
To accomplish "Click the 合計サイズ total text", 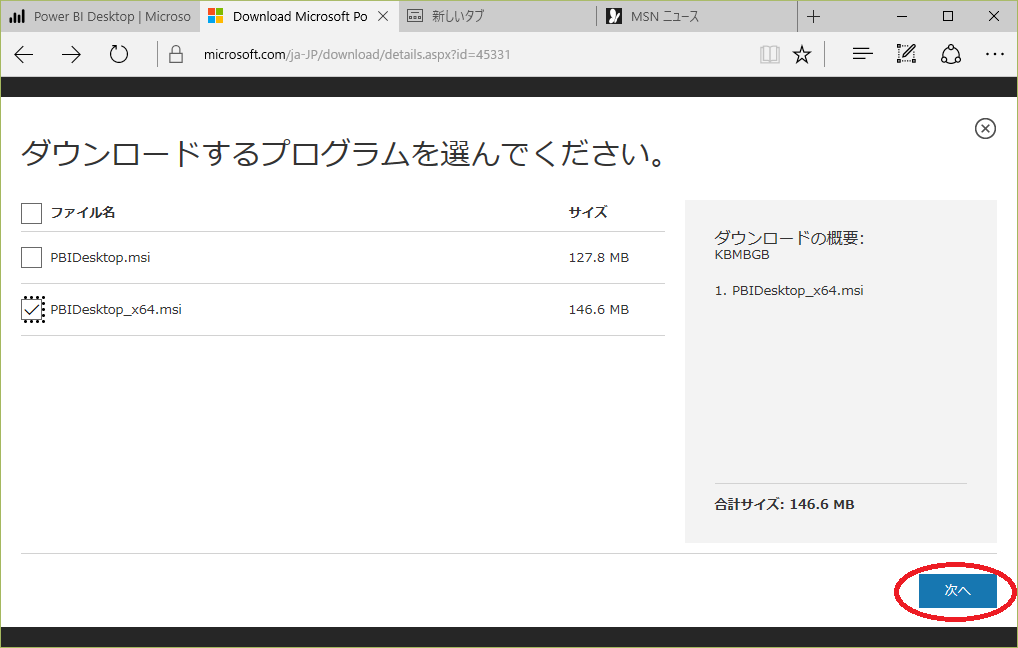I will [x=784, y=505].
